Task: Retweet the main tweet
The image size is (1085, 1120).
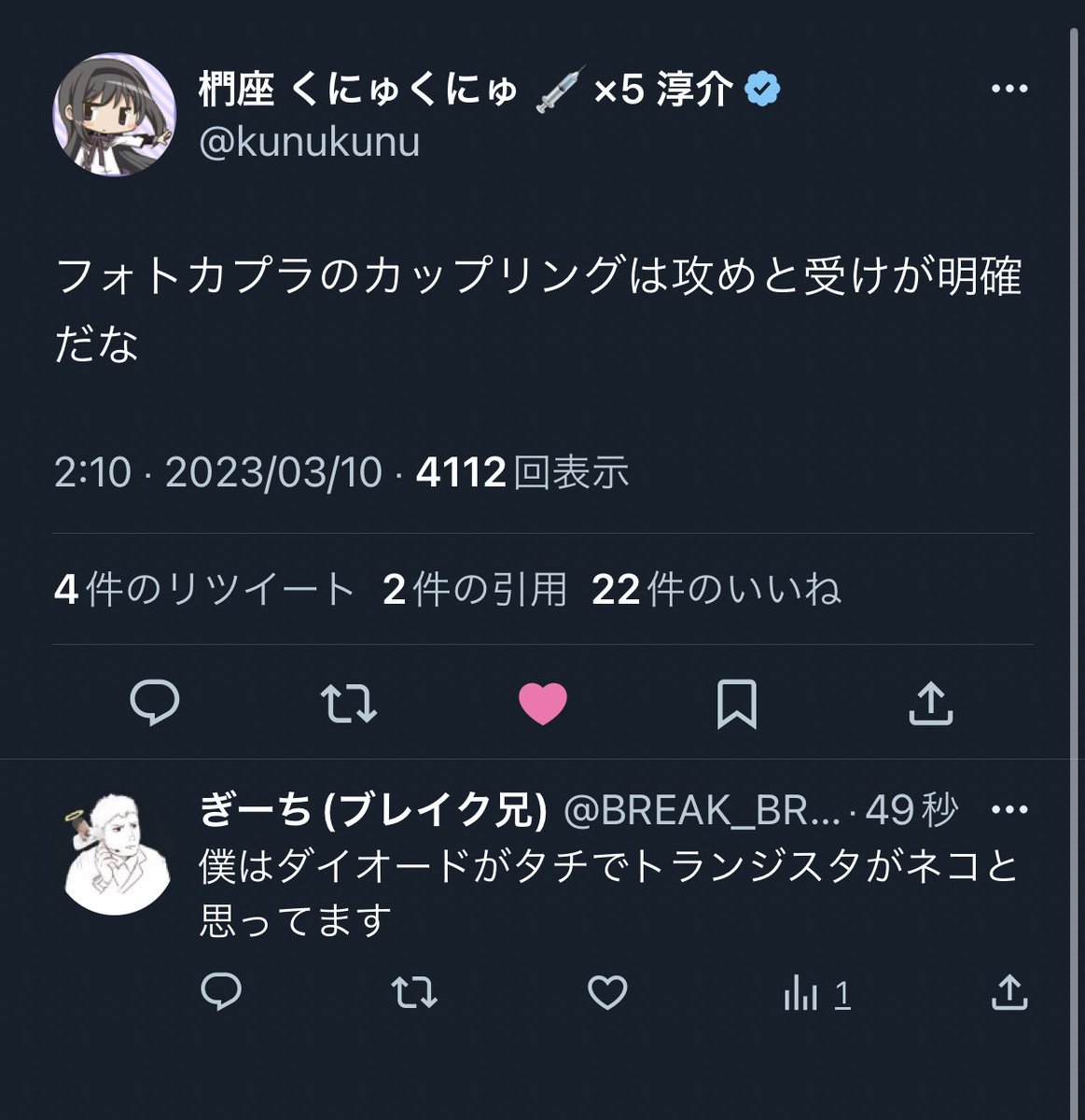Action: point(348,704)
